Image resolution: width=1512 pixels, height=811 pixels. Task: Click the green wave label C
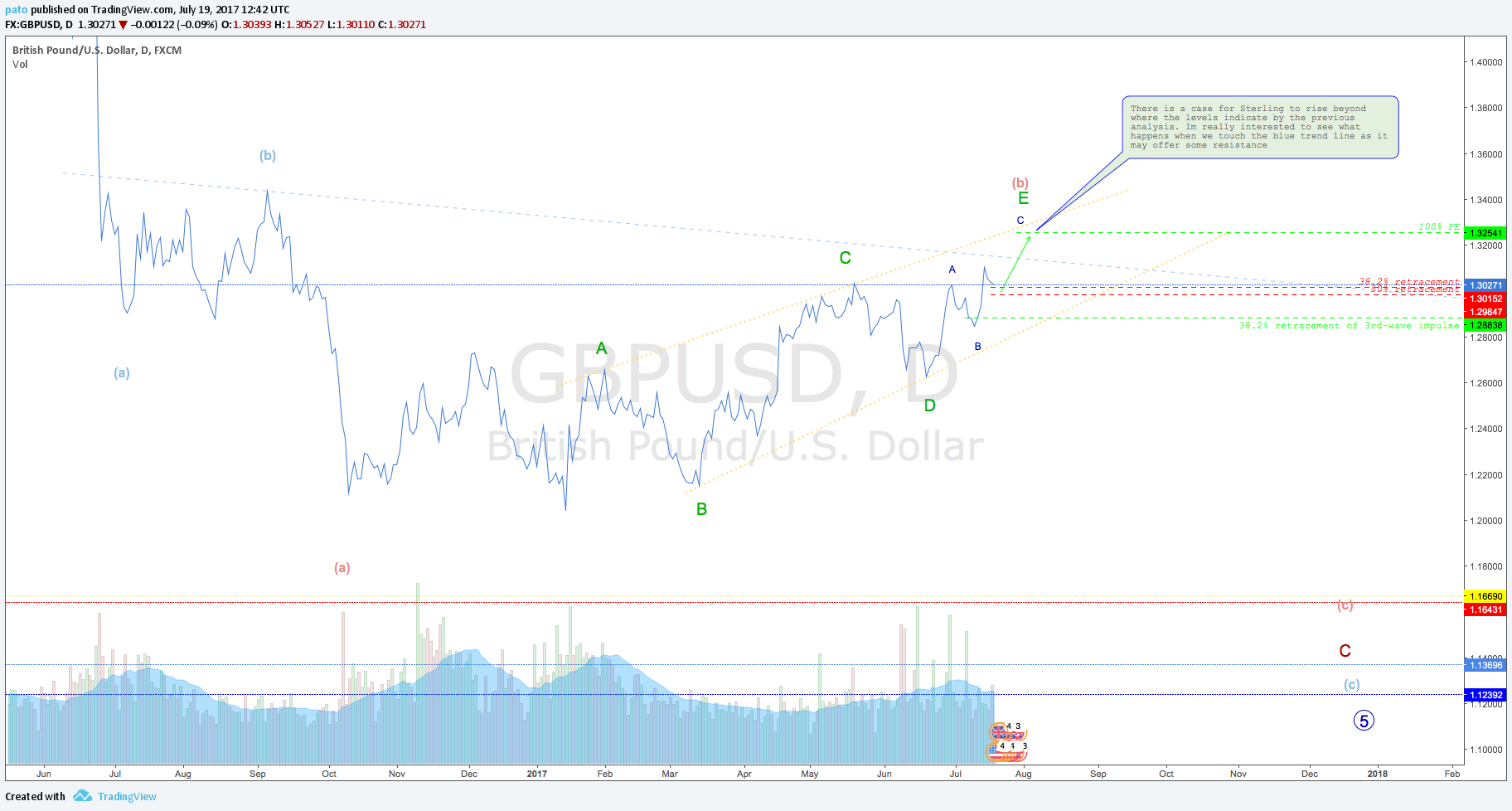[846, 258]
